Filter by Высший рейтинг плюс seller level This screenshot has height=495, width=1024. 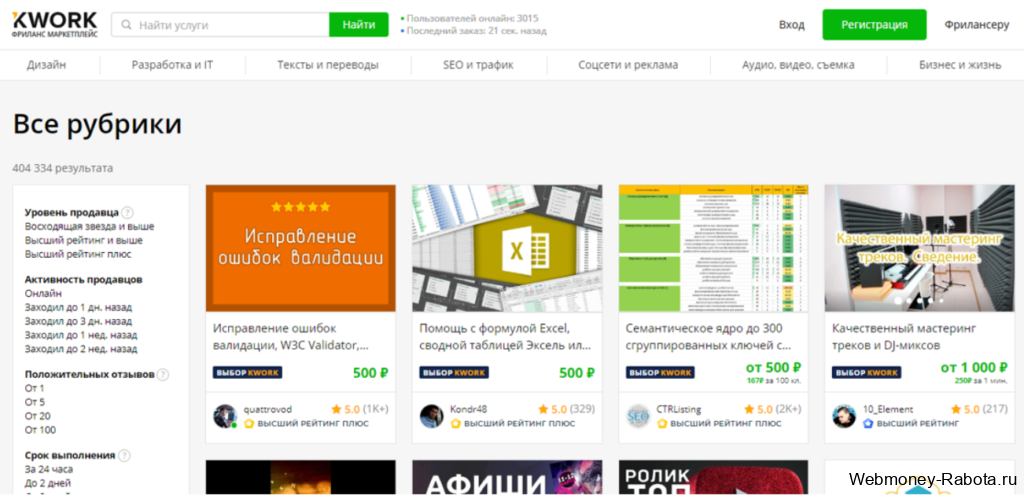click(x=78, y=254)
